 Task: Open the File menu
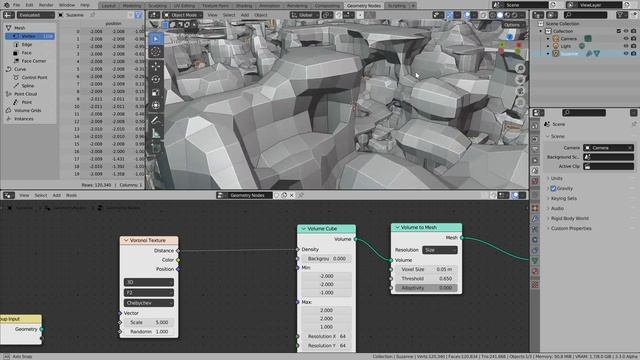[16, 5]
